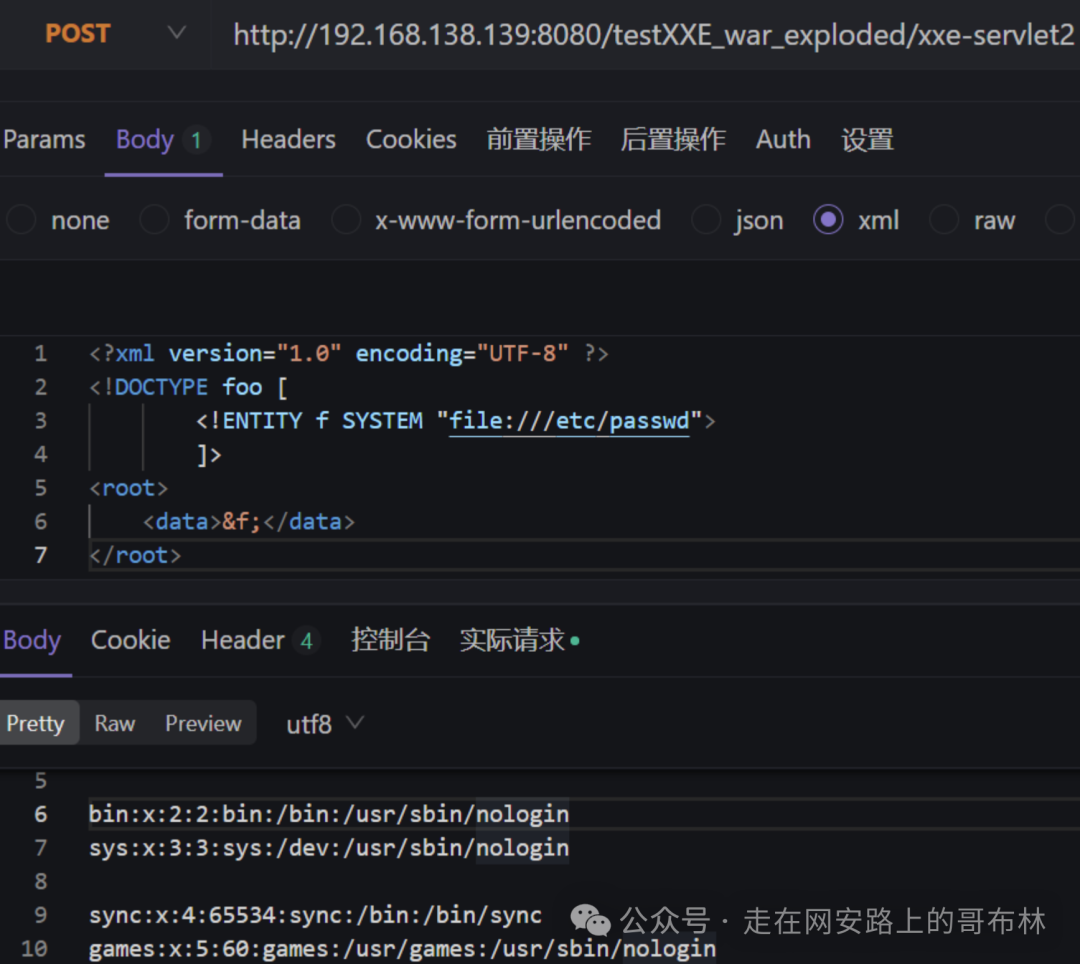Open the 实际请求 tab

click(519, 640)
